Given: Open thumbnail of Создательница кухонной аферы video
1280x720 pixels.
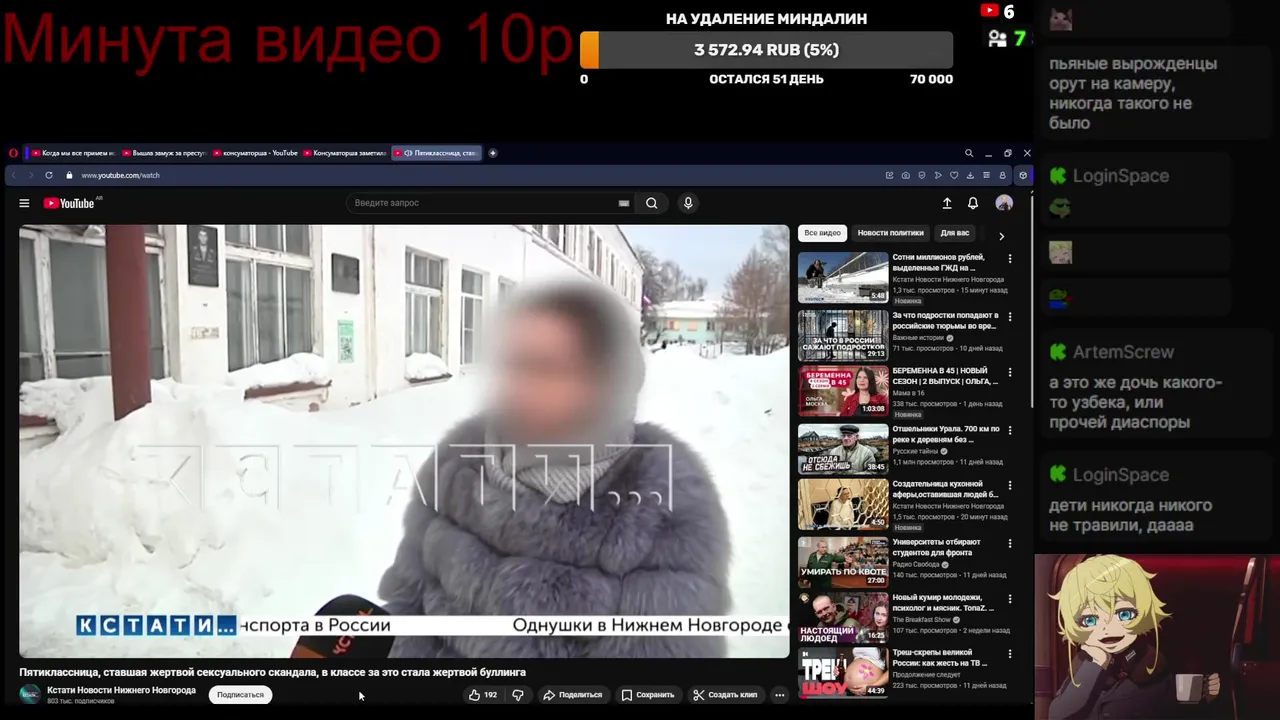Looking at the screenshot, I should tap(842, 505).
